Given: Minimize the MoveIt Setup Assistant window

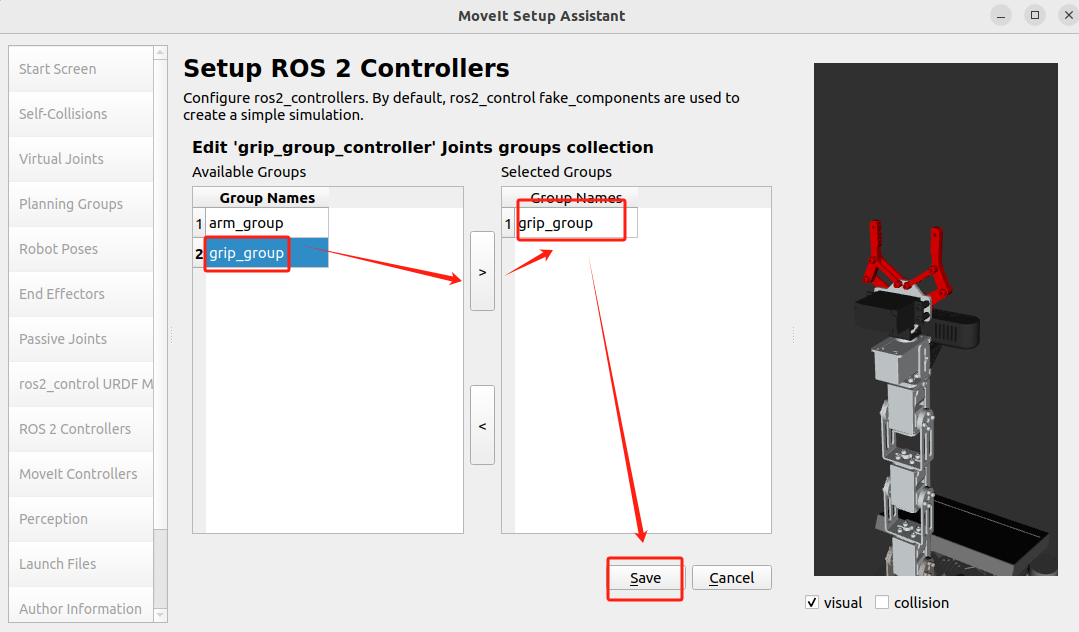Looking at the screenshot, I should (1001, 15).
